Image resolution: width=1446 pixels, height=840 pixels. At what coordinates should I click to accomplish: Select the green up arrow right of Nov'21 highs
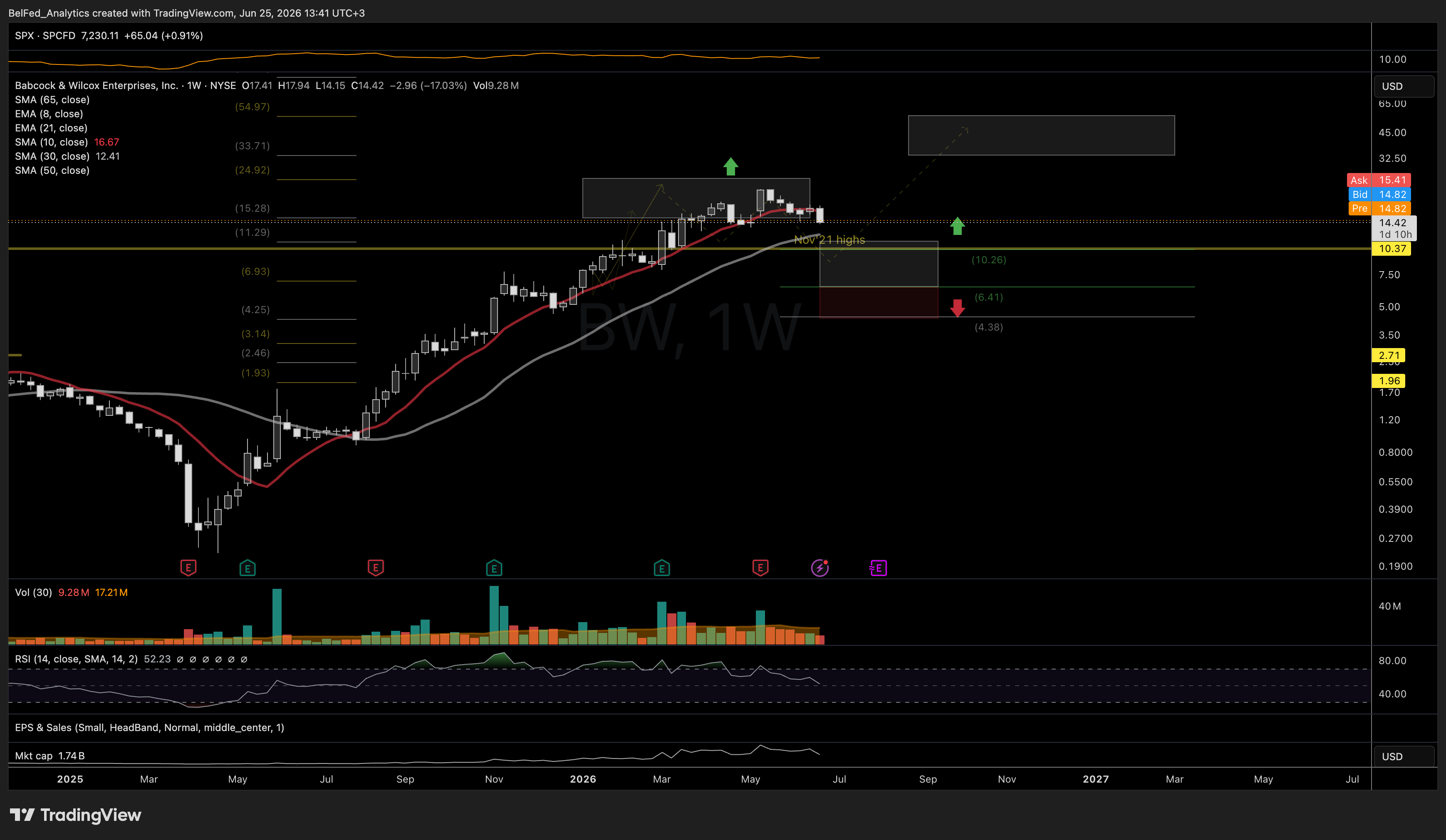click(957, 226)
